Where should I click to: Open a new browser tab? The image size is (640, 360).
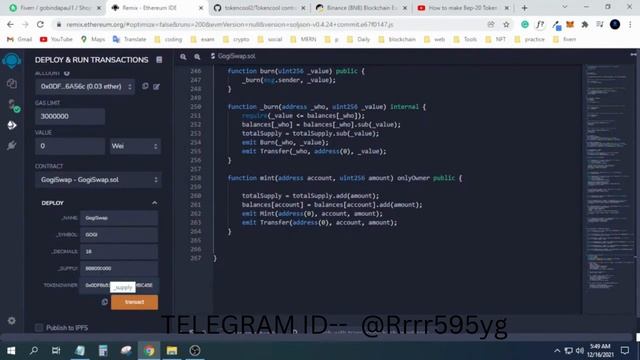pos(524,8)
